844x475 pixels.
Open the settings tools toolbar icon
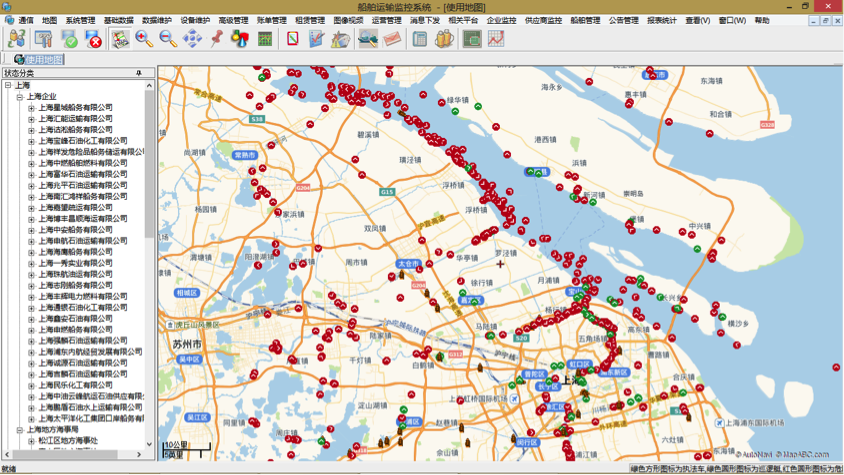43,39
